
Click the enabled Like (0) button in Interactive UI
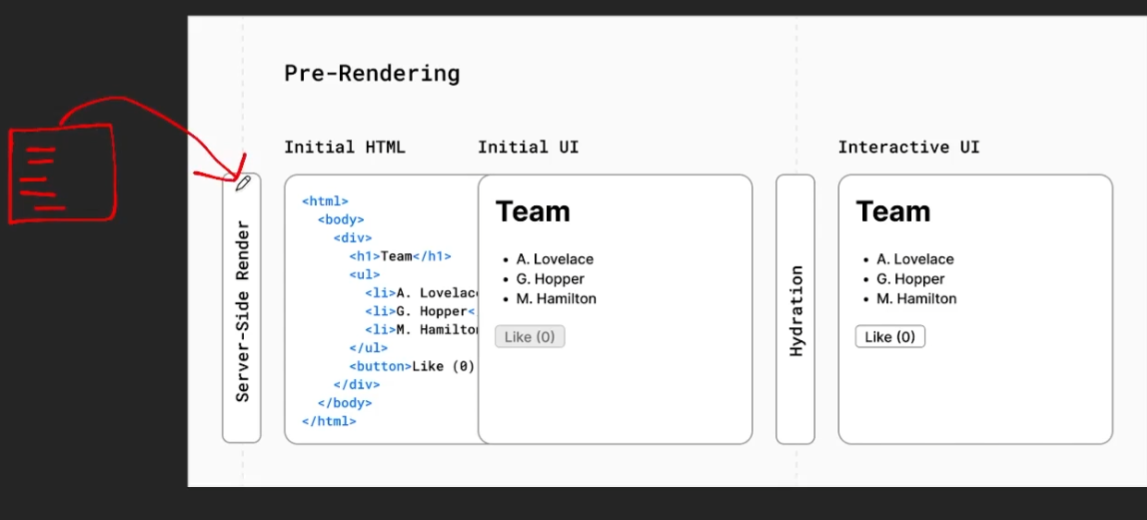pyautogui.click(x=890, y=336)
